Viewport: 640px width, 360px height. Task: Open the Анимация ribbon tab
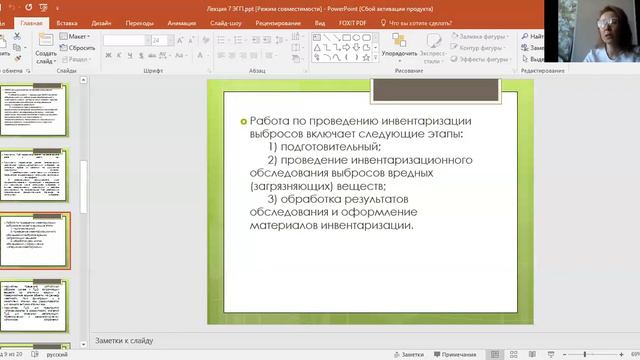(x=182, y=23)
